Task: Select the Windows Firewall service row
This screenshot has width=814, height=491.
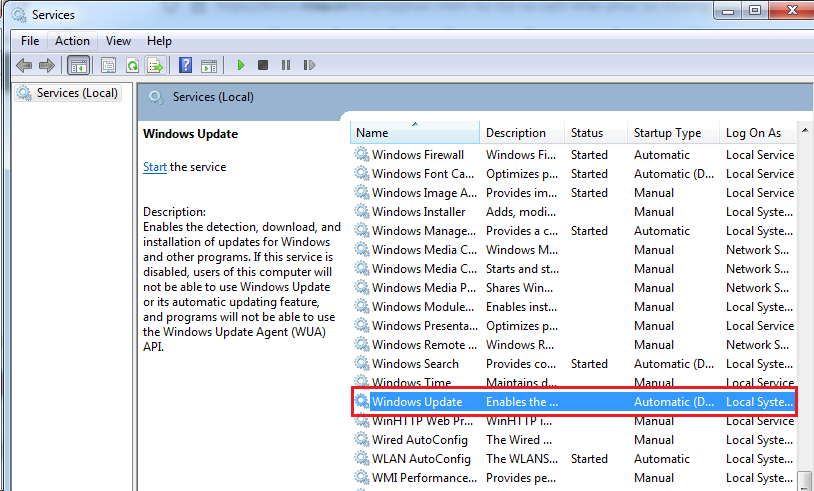Action: pos(574,155)
